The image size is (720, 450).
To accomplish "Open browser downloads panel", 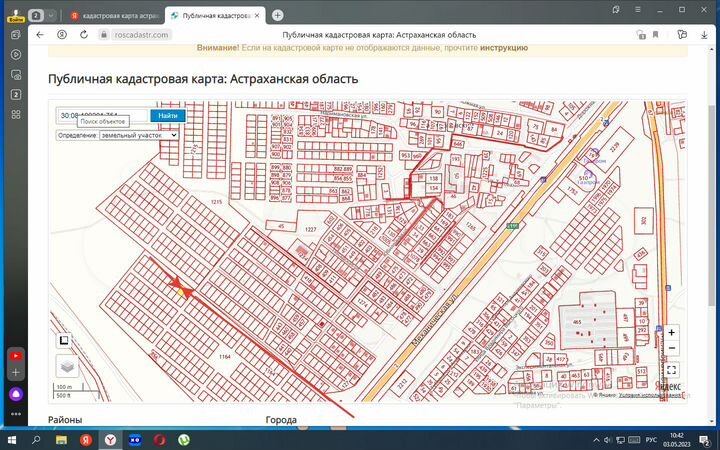I will point(703,34).
